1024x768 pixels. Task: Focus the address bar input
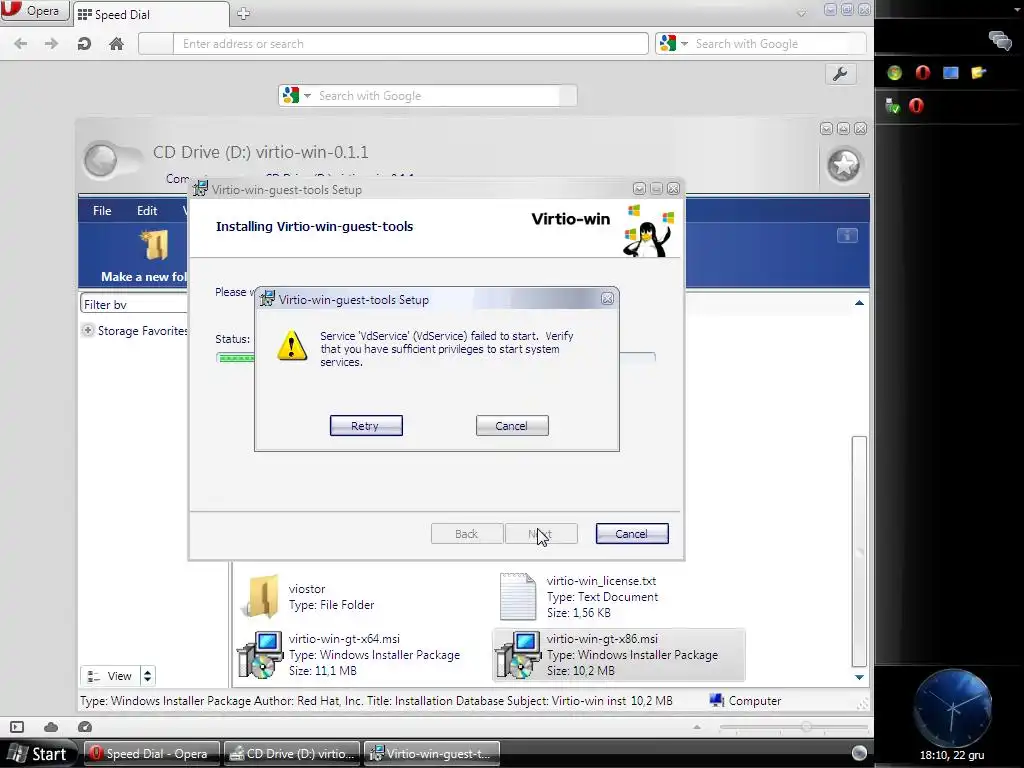(x=410, y=44)
